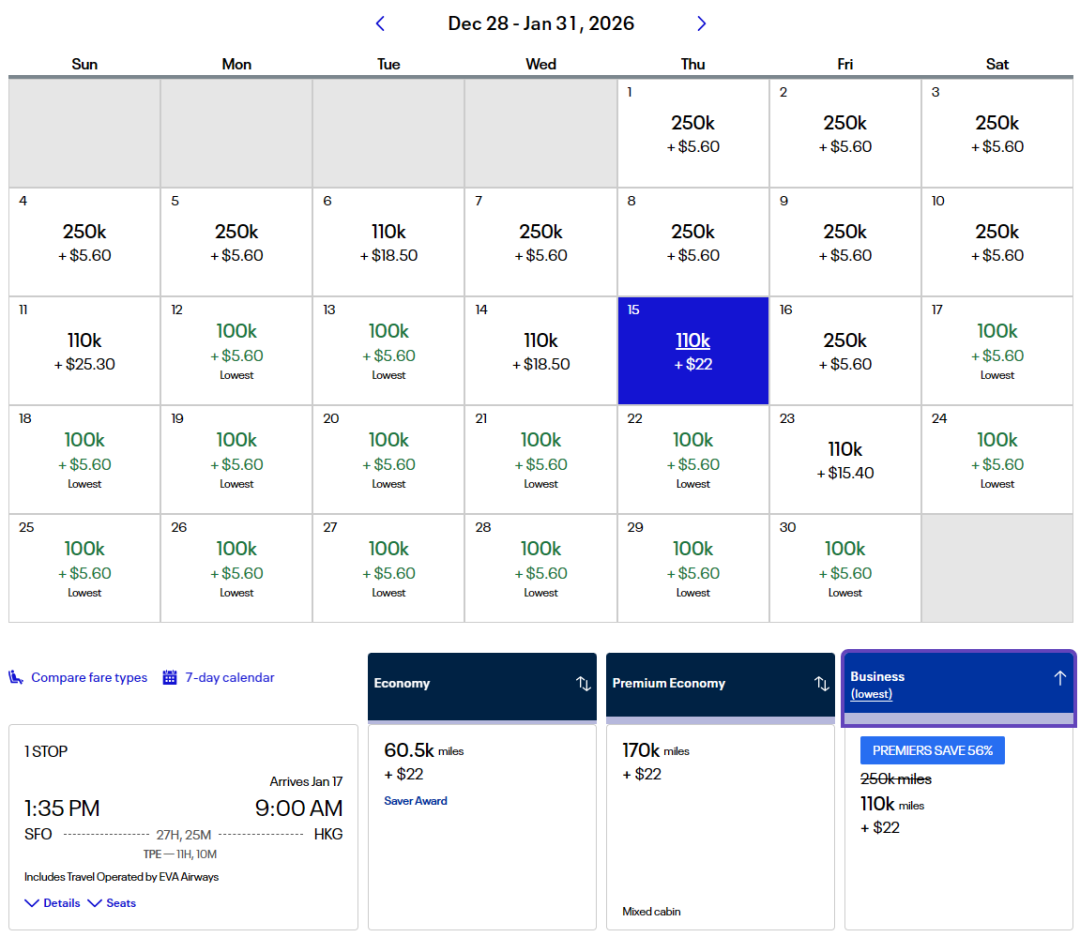Screen dimensions: 1080x937
Task: Click the highlighted January 15 date cell
Action: [693, 350]
